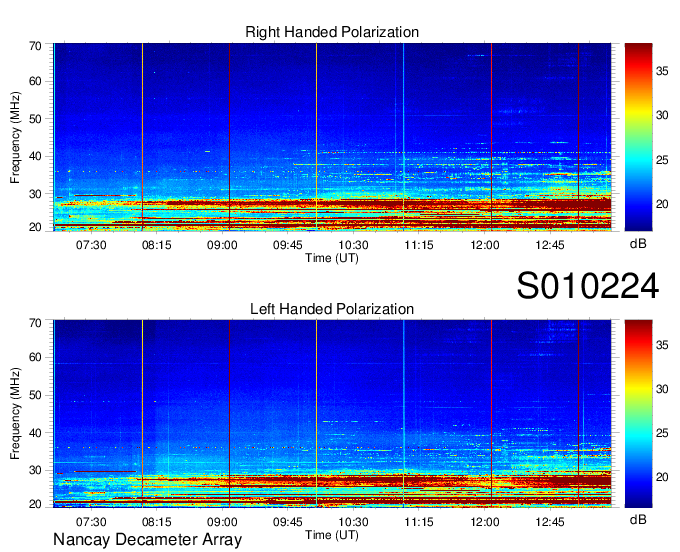Image resolution: width=680 pixels, height=552 pixels.
Task: Click 25 value on Right Handed color bar scale
Action: click(x=662, y=160)
